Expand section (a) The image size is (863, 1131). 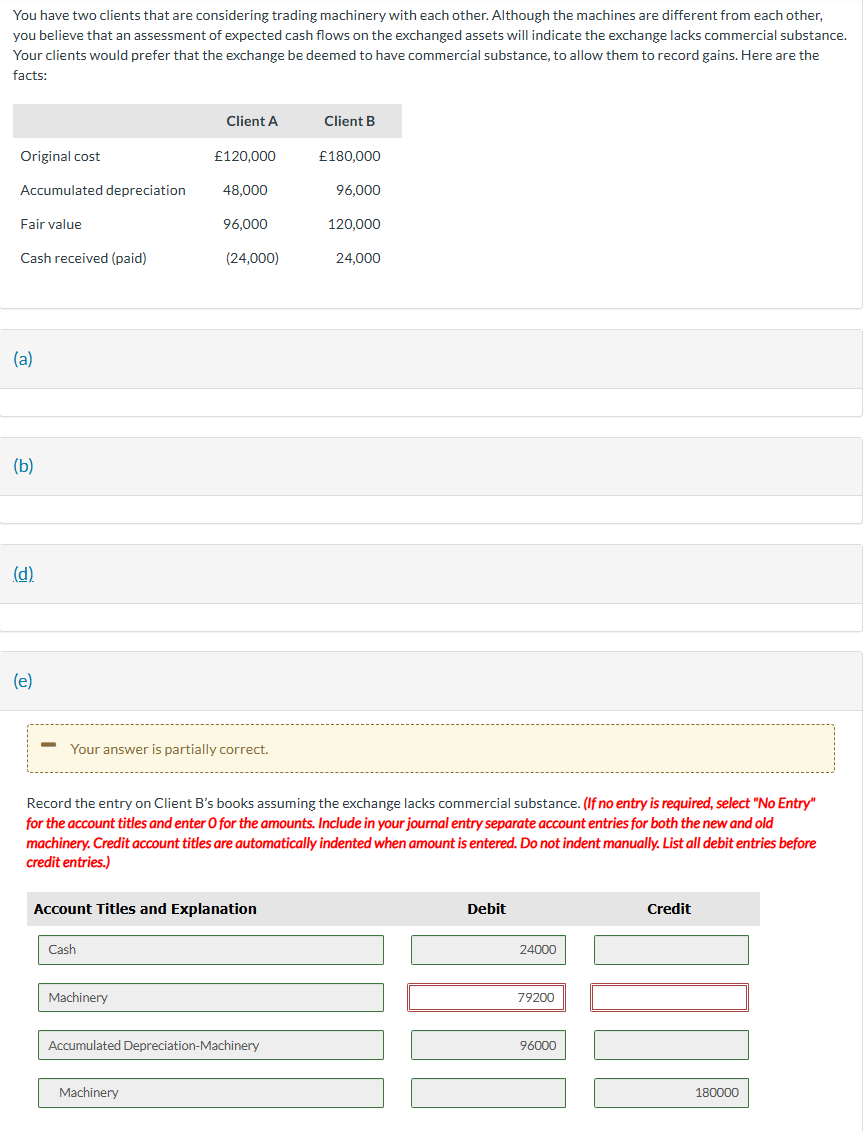click(23, 358)
